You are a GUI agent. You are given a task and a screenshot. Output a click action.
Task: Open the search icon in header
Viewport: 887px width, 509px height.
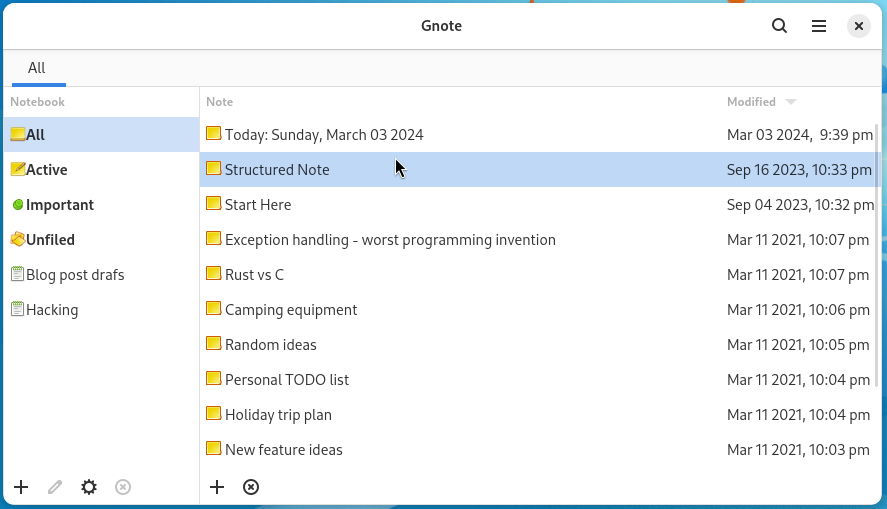click(779, 26)
